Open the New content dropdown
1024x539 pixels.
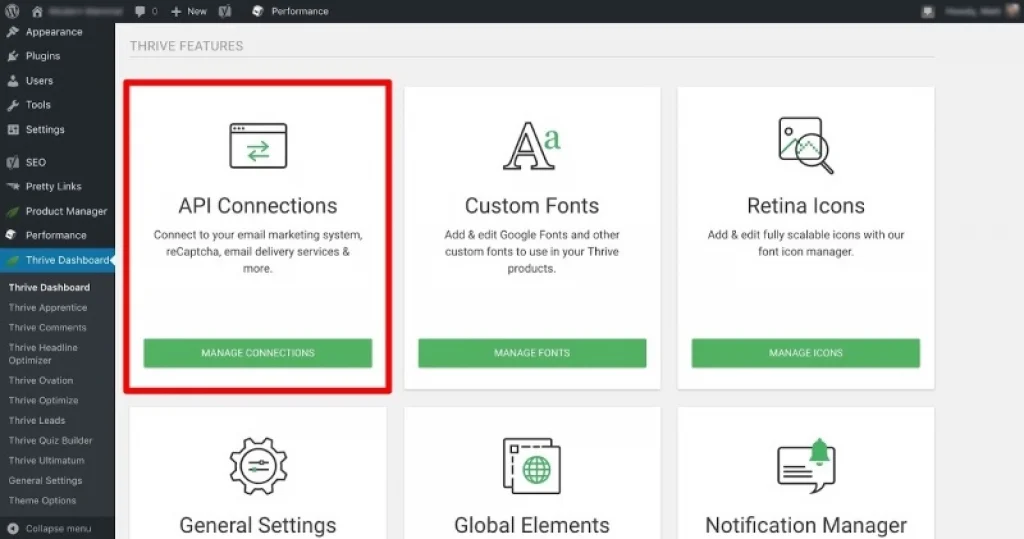click(x=188, y=11)
